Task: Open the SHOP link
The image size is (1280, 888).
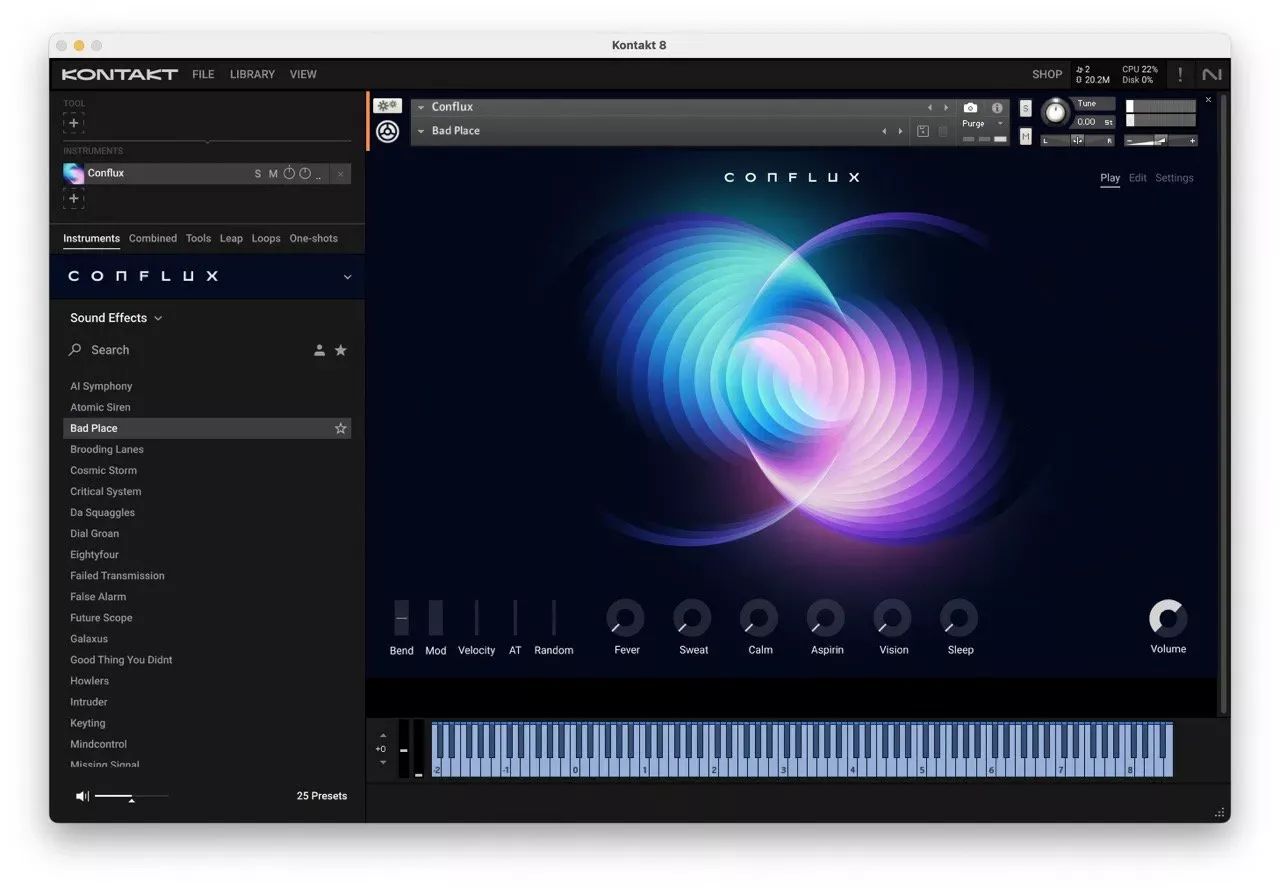Action: click(1047, 74)
